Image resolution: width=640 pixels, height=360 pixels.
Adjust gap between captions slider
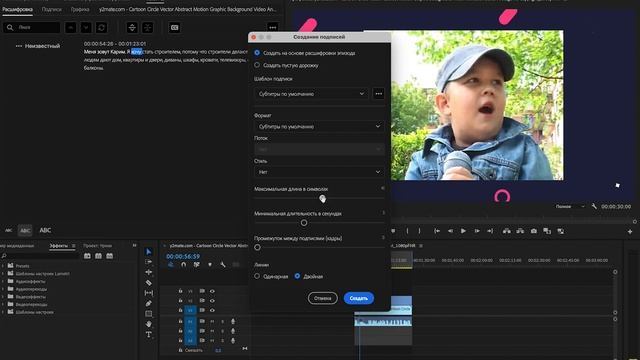pos(257,247)
